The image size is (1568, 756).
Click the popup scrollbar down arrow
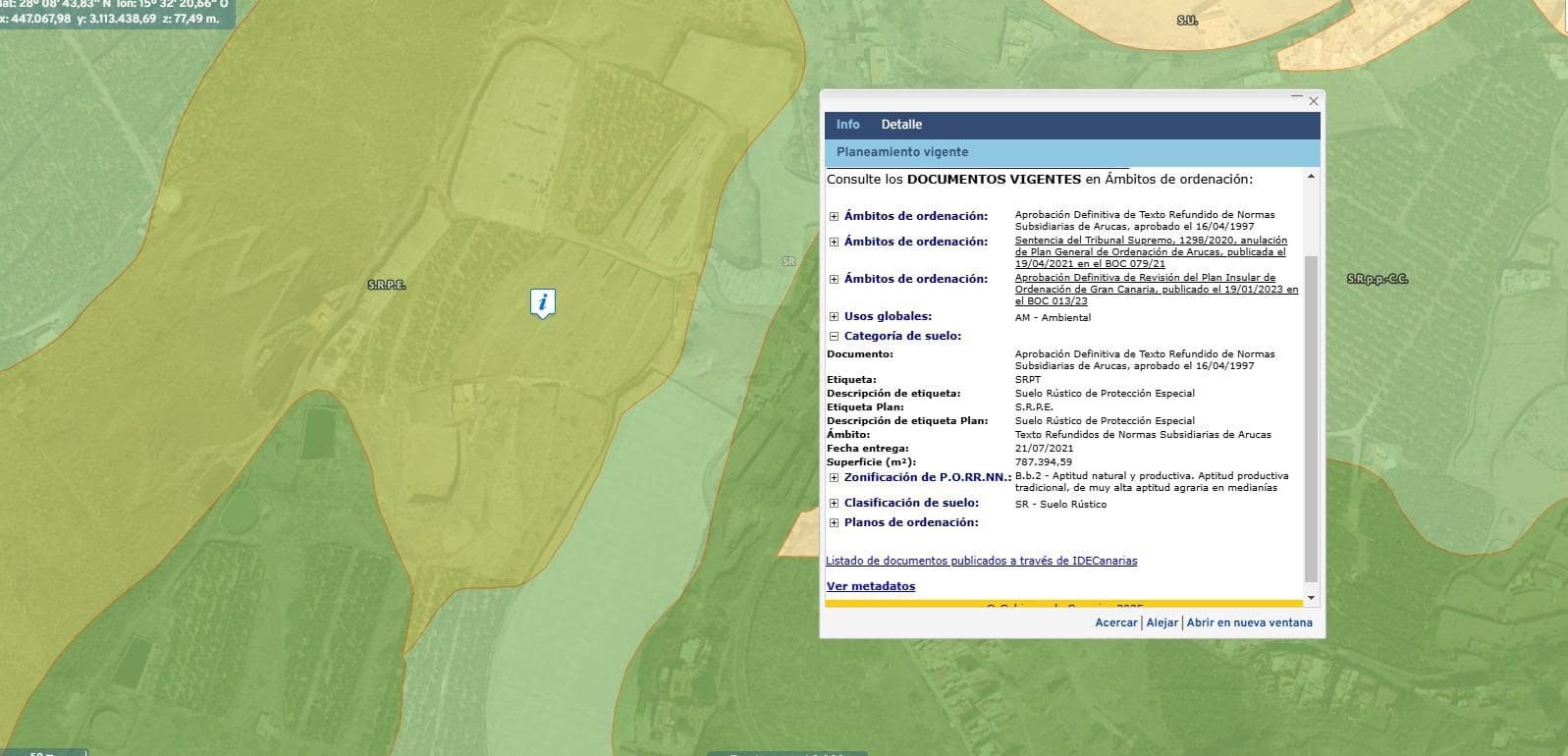click(1311, 597)
